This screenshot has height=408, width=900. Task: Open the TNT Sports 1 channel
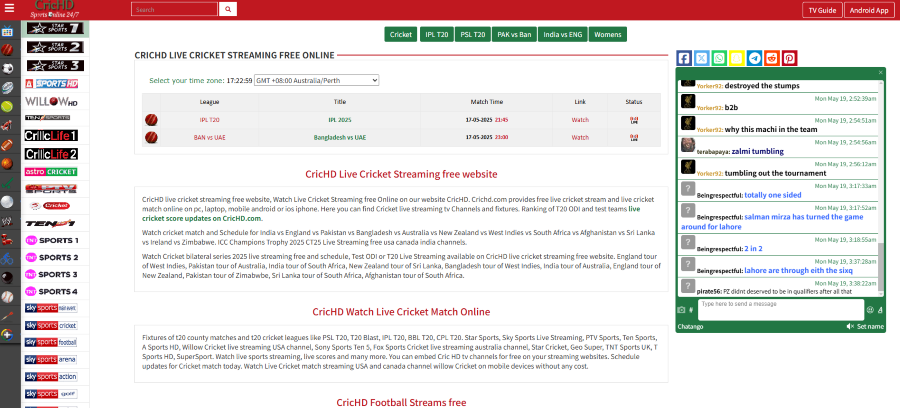pos(52,240)
